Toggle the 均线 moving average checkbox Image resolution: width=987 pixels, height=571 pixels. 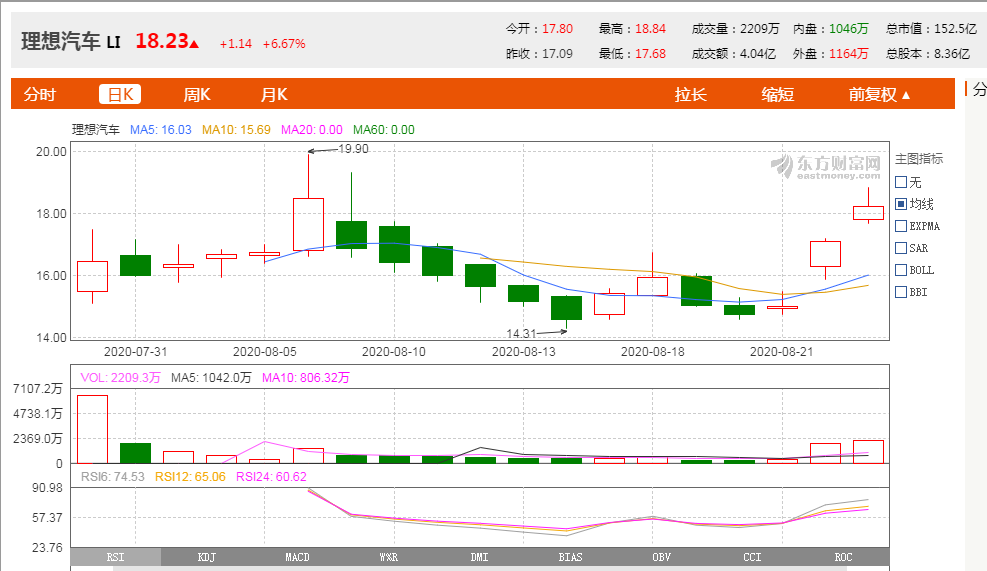tap(901, 204)
